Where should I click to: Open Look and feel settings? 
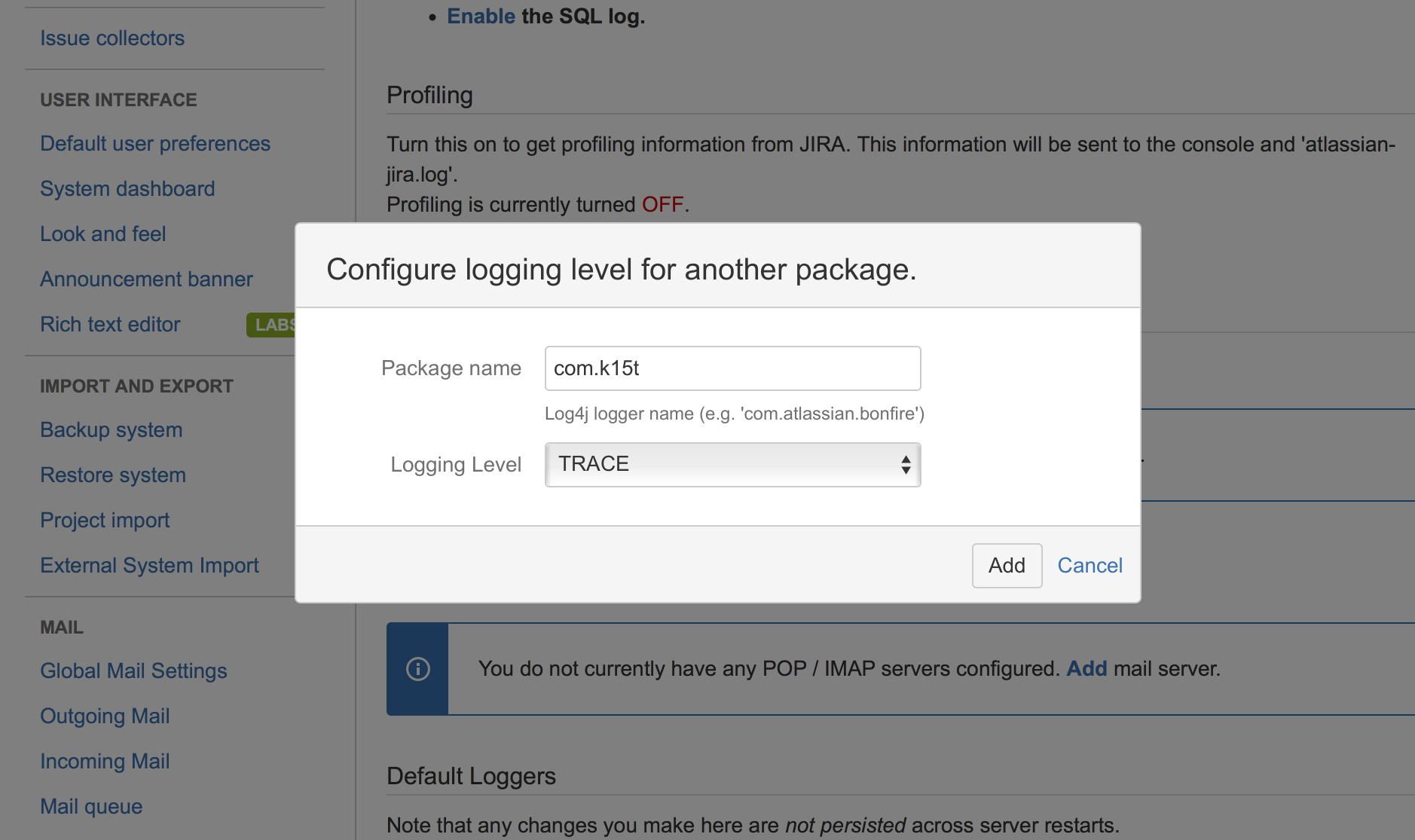(103, 234)
